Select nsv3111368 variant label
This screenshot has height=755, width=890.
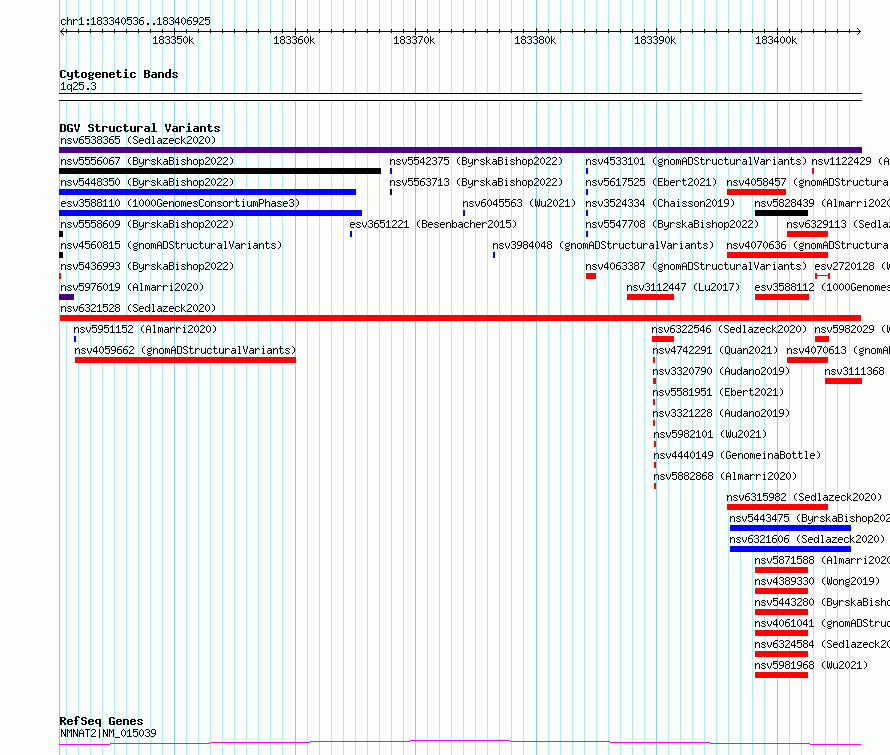click(x=854, y=371)
